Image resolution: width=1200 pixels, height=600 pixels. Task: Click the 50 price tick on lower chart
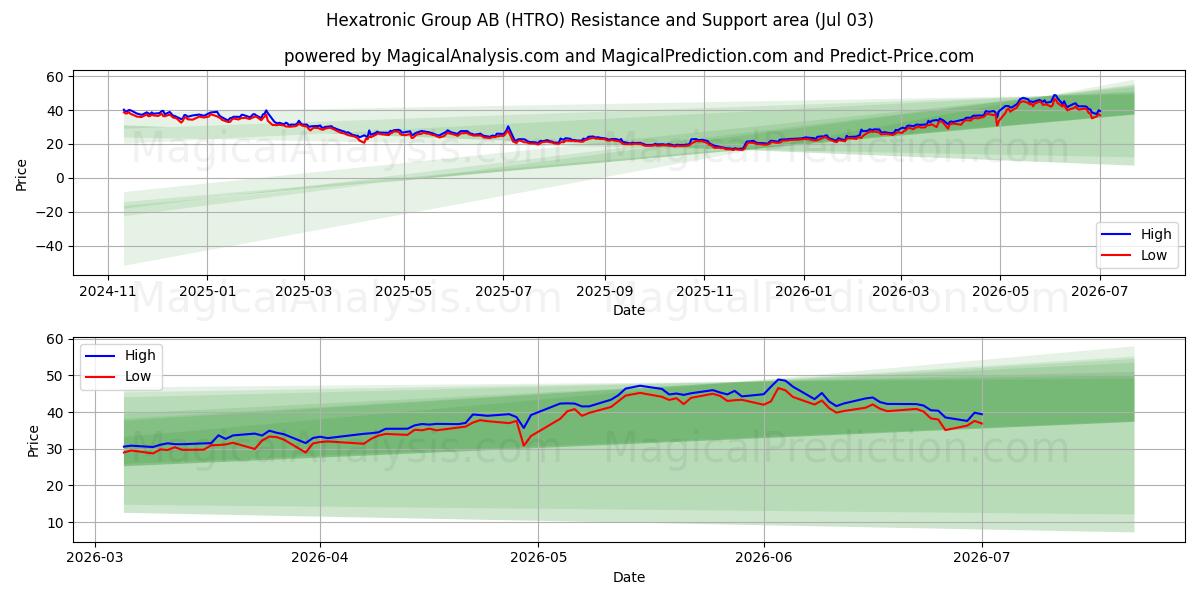pyautogui.click(x=56, y=376)
